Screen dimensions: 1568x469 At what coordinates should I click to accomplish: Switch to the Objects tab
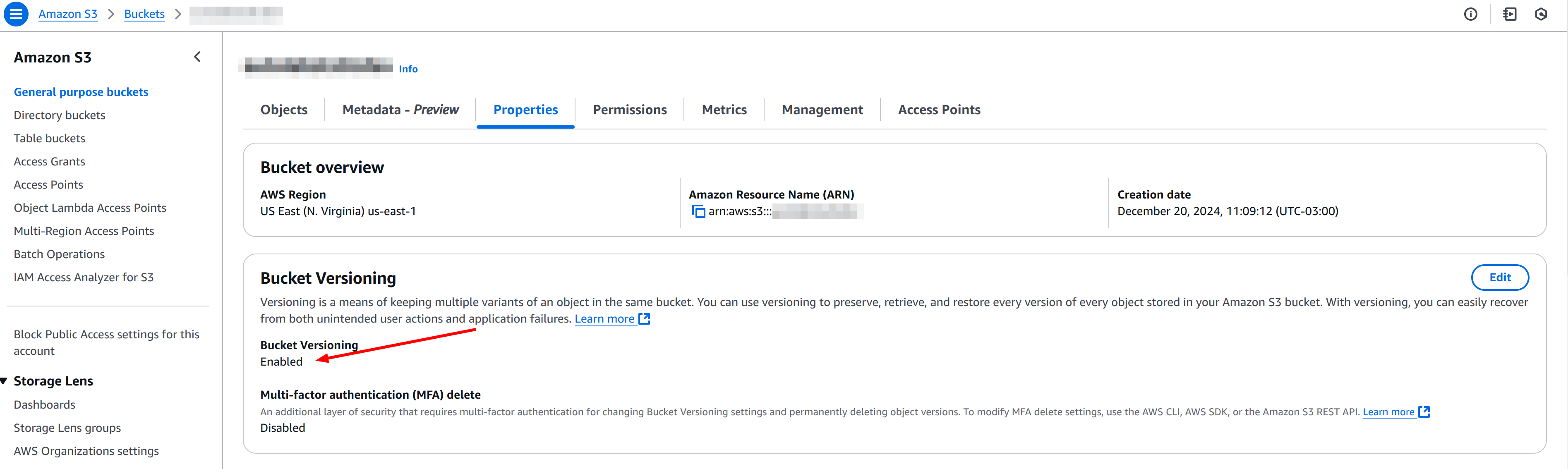click(284, 110)
